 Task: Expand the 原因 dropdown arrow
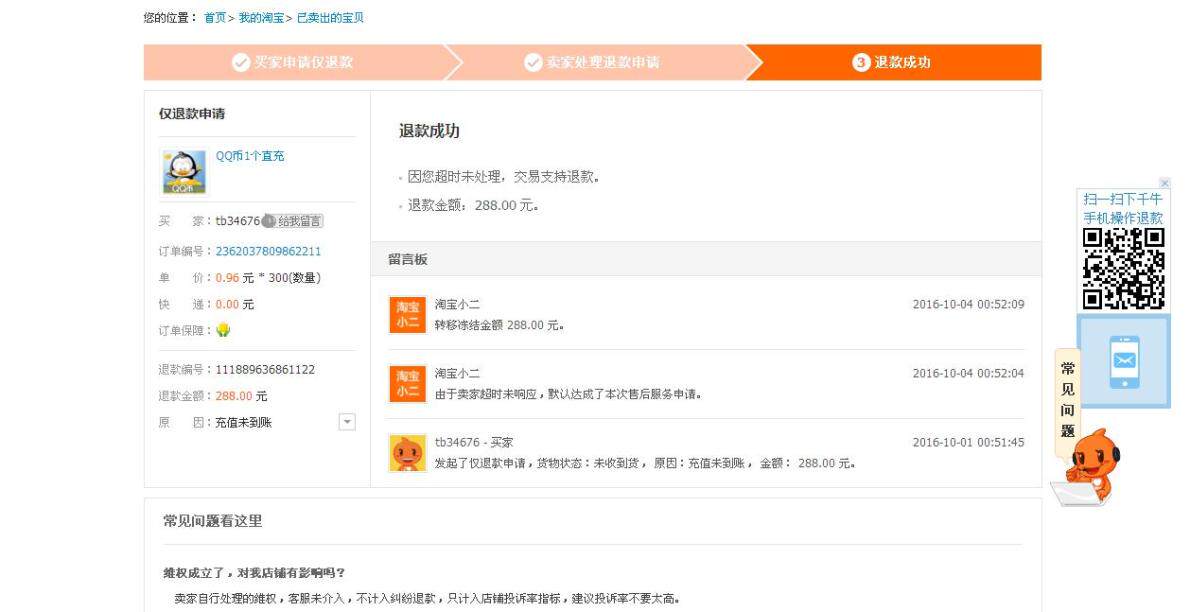point(347,422)
